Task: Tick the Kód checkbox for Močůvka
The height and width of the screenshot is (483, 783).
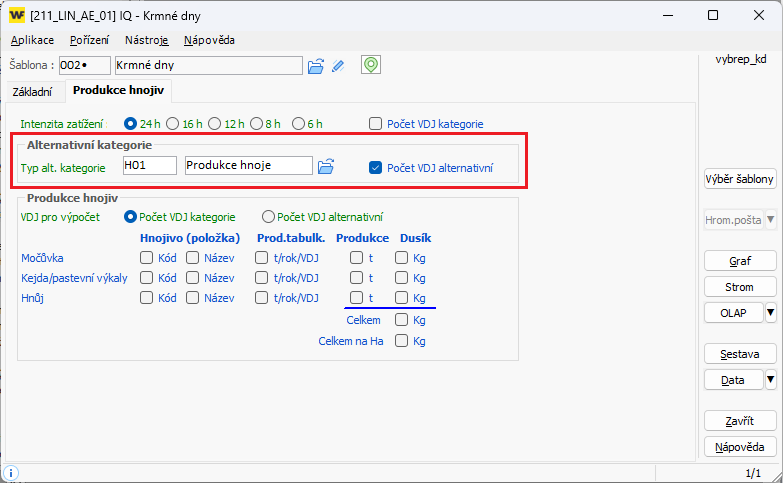Action: [x=147, y=258]
